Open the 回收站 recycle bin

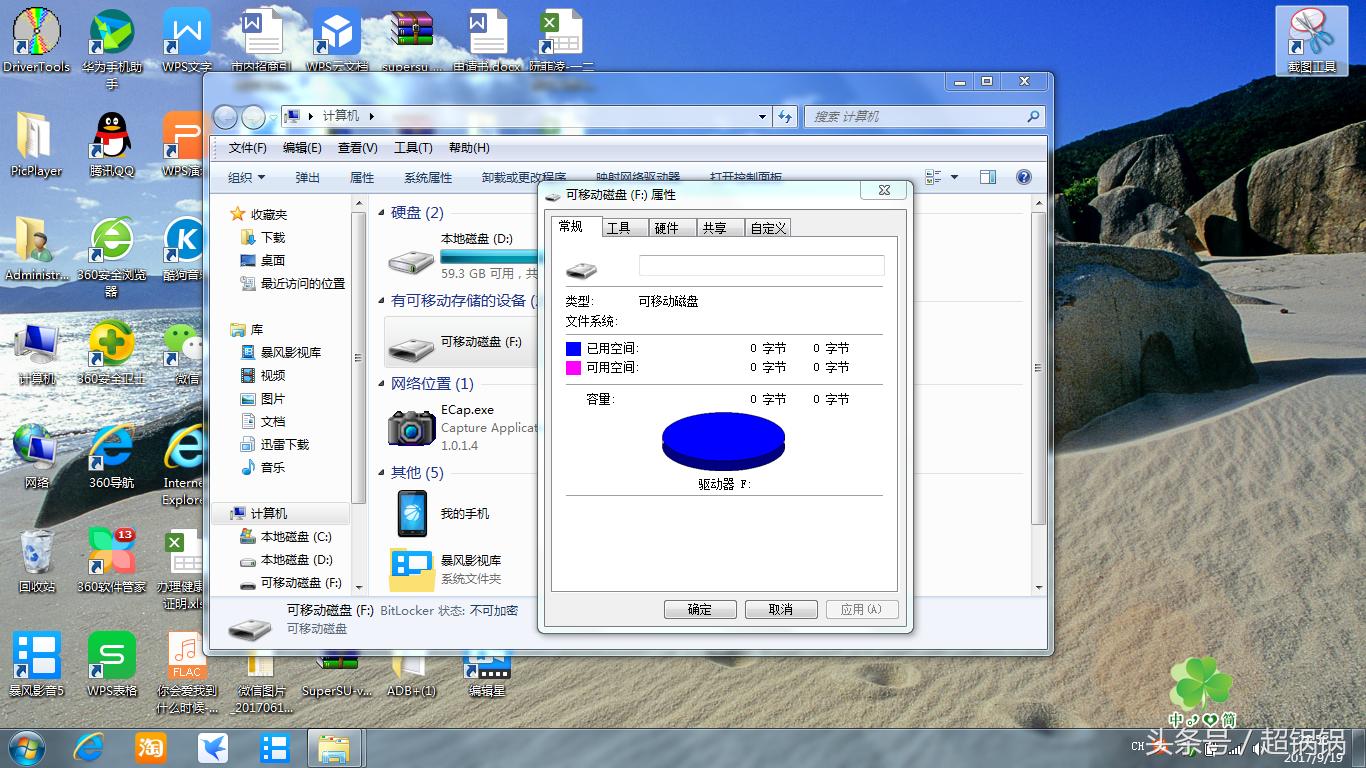[x=35, y=550]
